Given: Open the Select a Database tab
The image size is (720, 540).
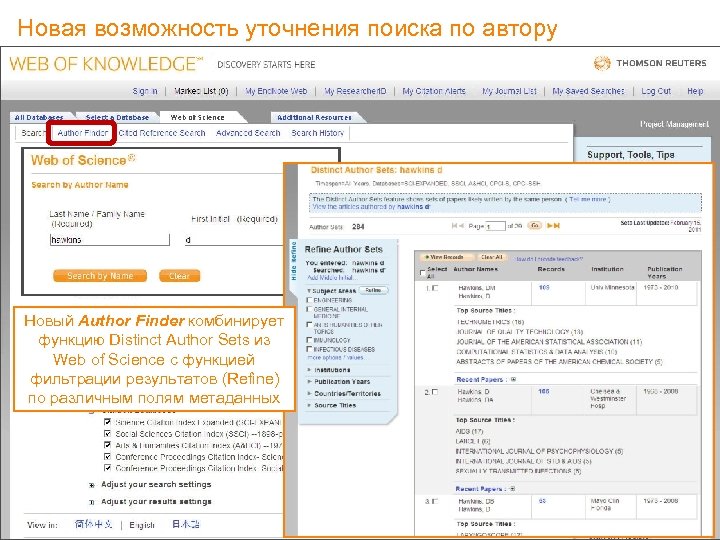Looking at the screenshot, I should (117, 118).
